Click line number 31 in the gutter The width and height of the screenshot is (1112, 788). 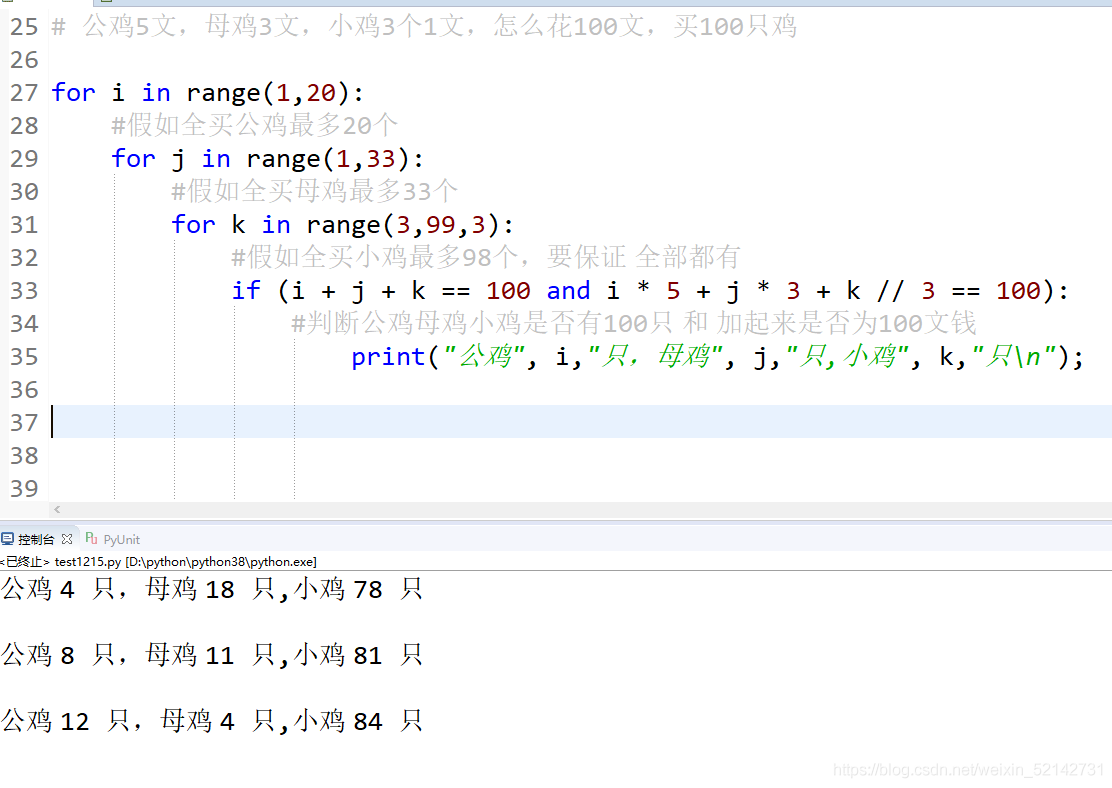click(24, 225)
